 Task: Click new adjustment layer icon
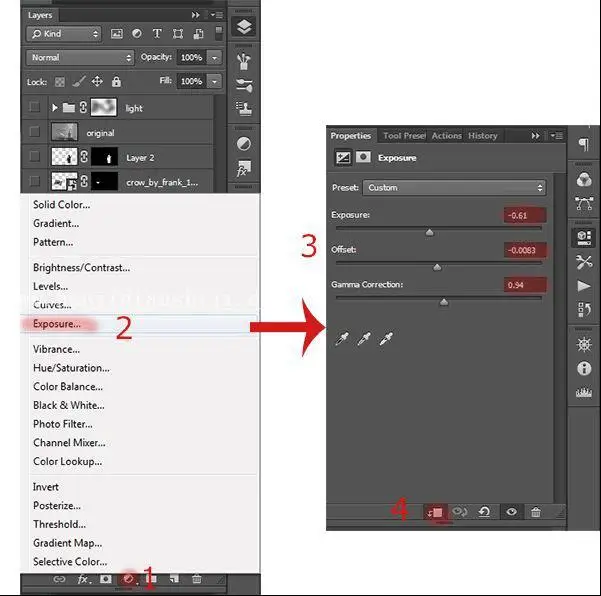(129, 579)
